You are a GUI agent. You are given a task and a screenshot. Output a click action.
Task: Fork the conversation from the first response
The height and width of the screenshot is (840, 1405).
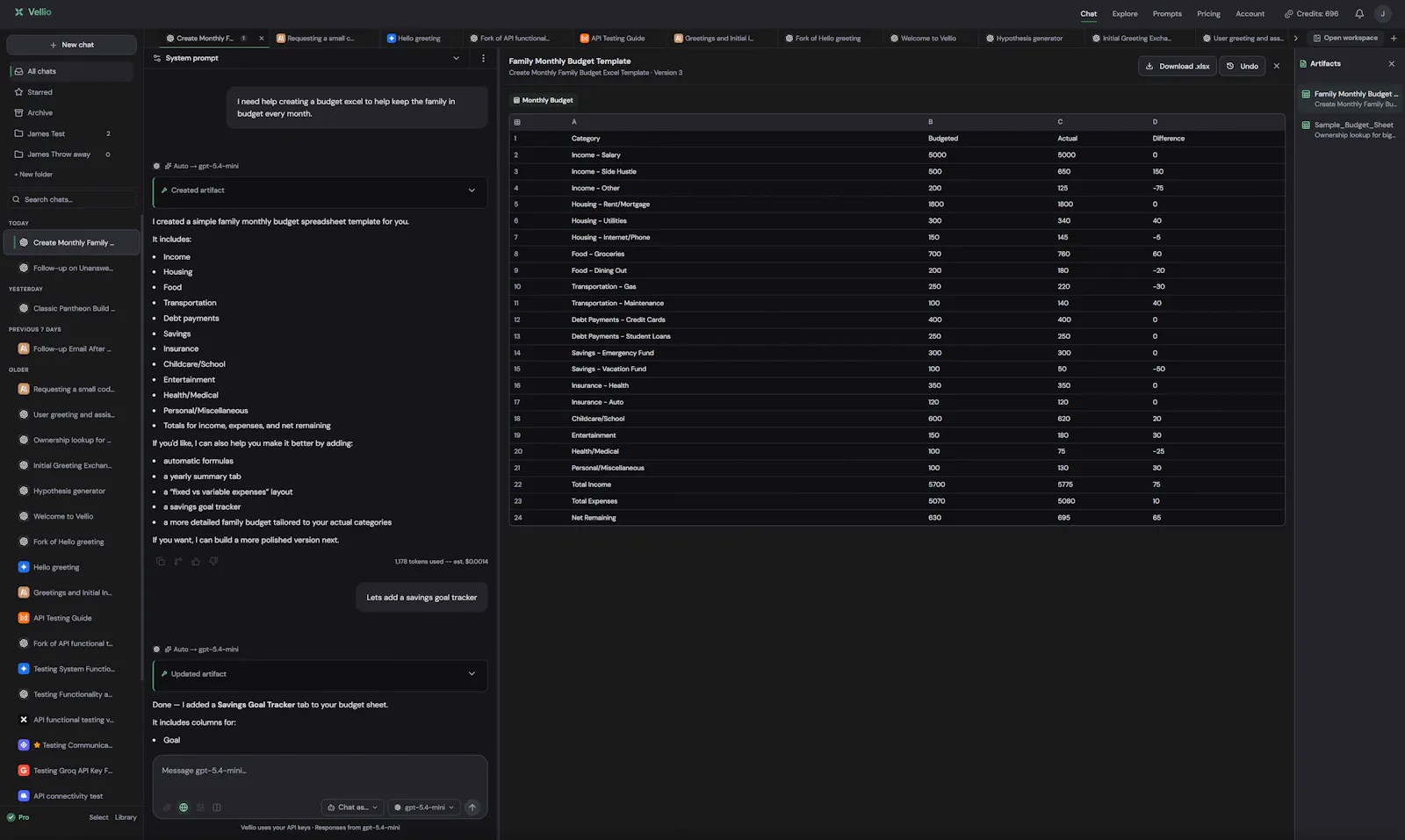178,562
